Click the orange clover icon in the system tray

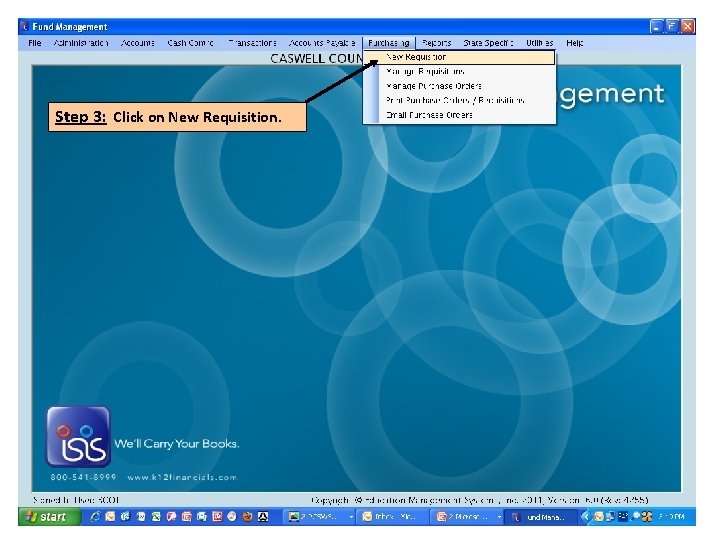pos(647,516)
